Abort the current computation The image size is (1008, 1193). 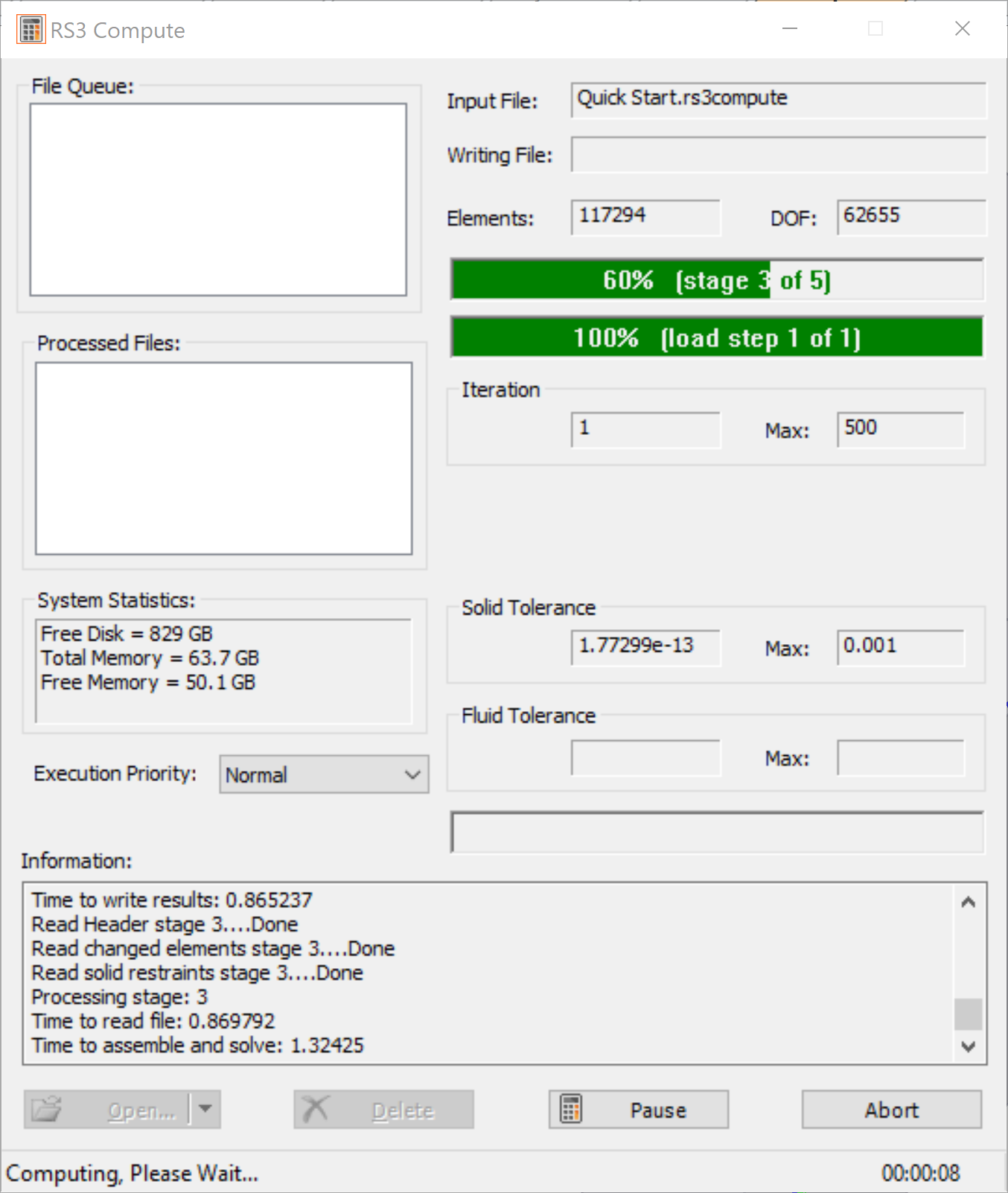click(x=891, y=1110)
